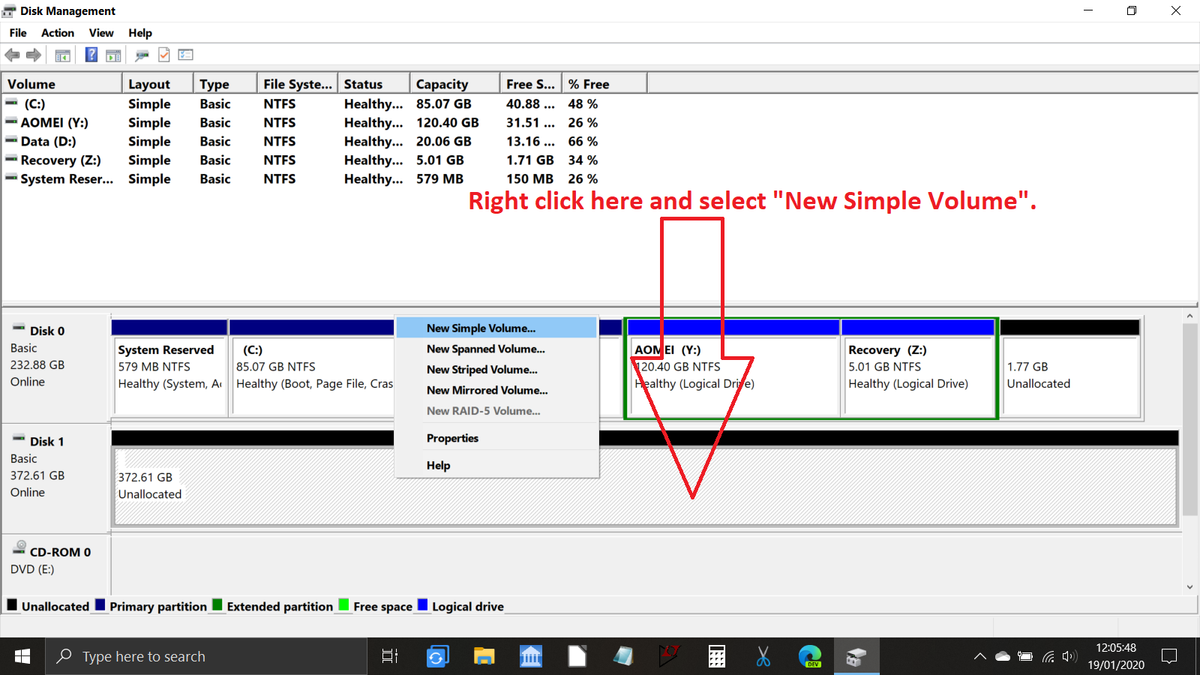Image resolution: width=1200 pixels, height=675 pixels.
Task: Open the Action menu
Action: coord(58,33)
